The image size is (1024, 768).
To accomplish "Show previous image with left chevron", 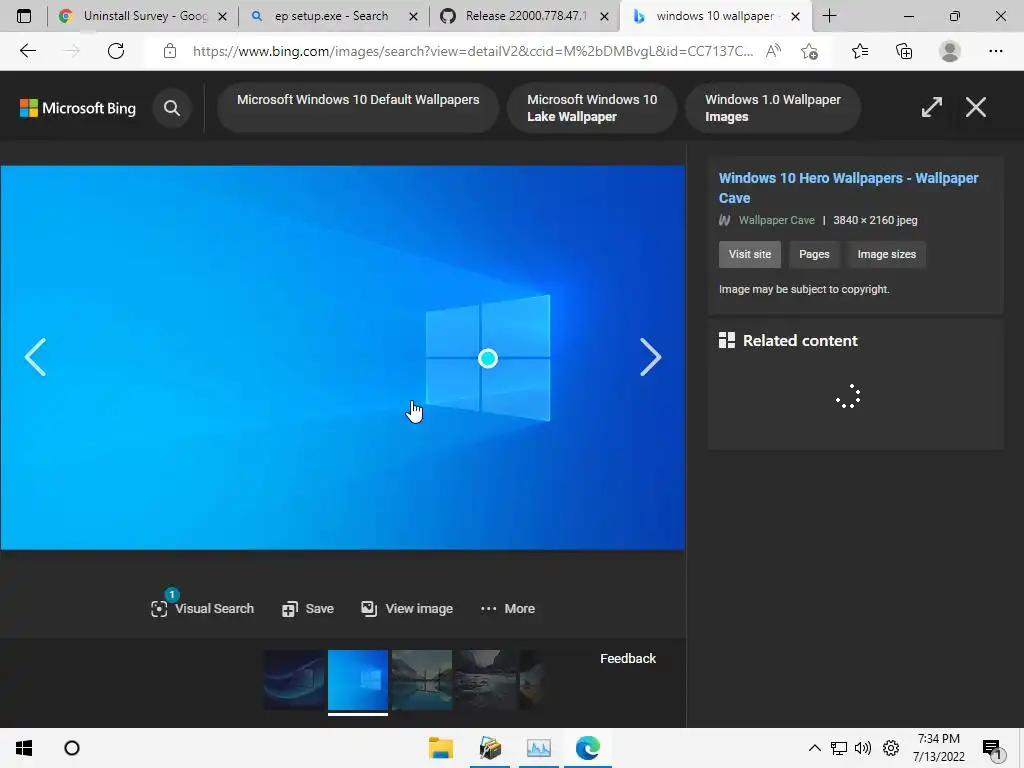I will click(x=35, y=357).
